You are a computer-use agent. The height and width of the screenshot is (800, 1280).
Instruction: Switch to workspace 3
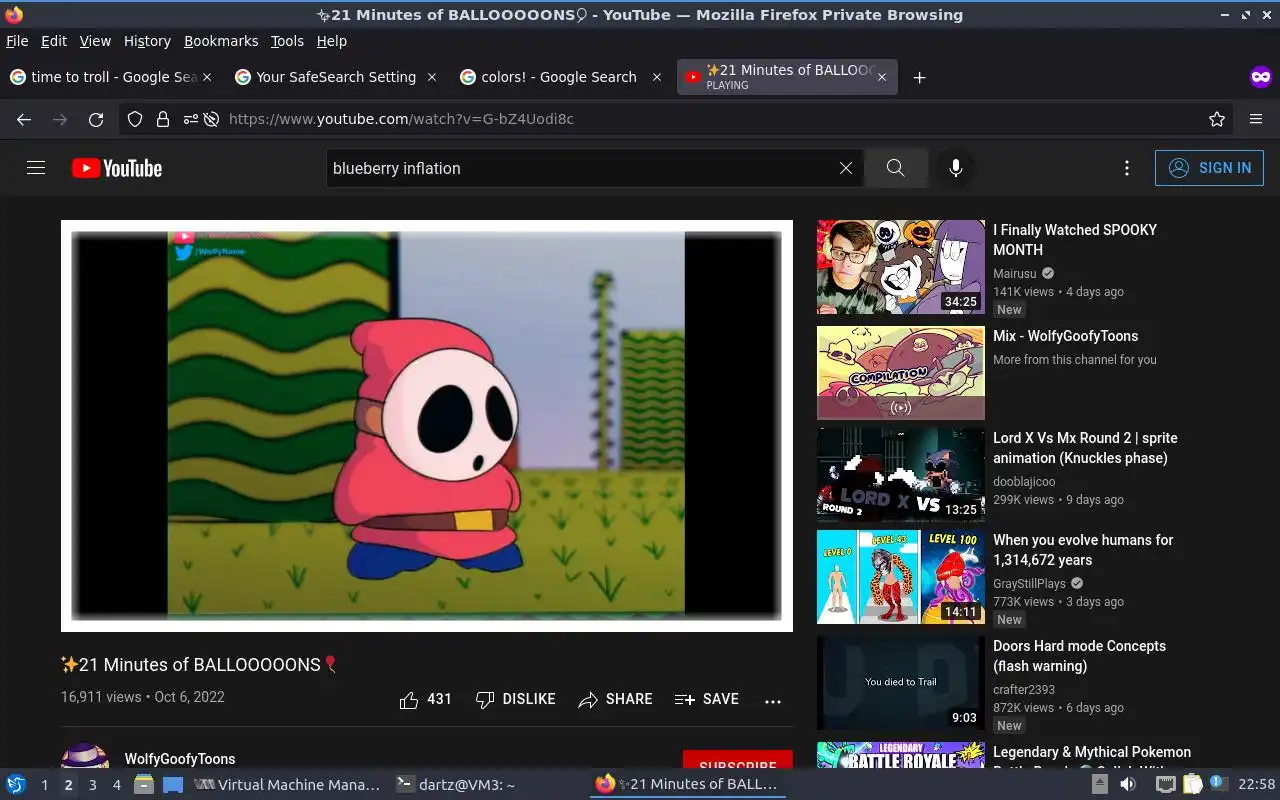(92, 785)
